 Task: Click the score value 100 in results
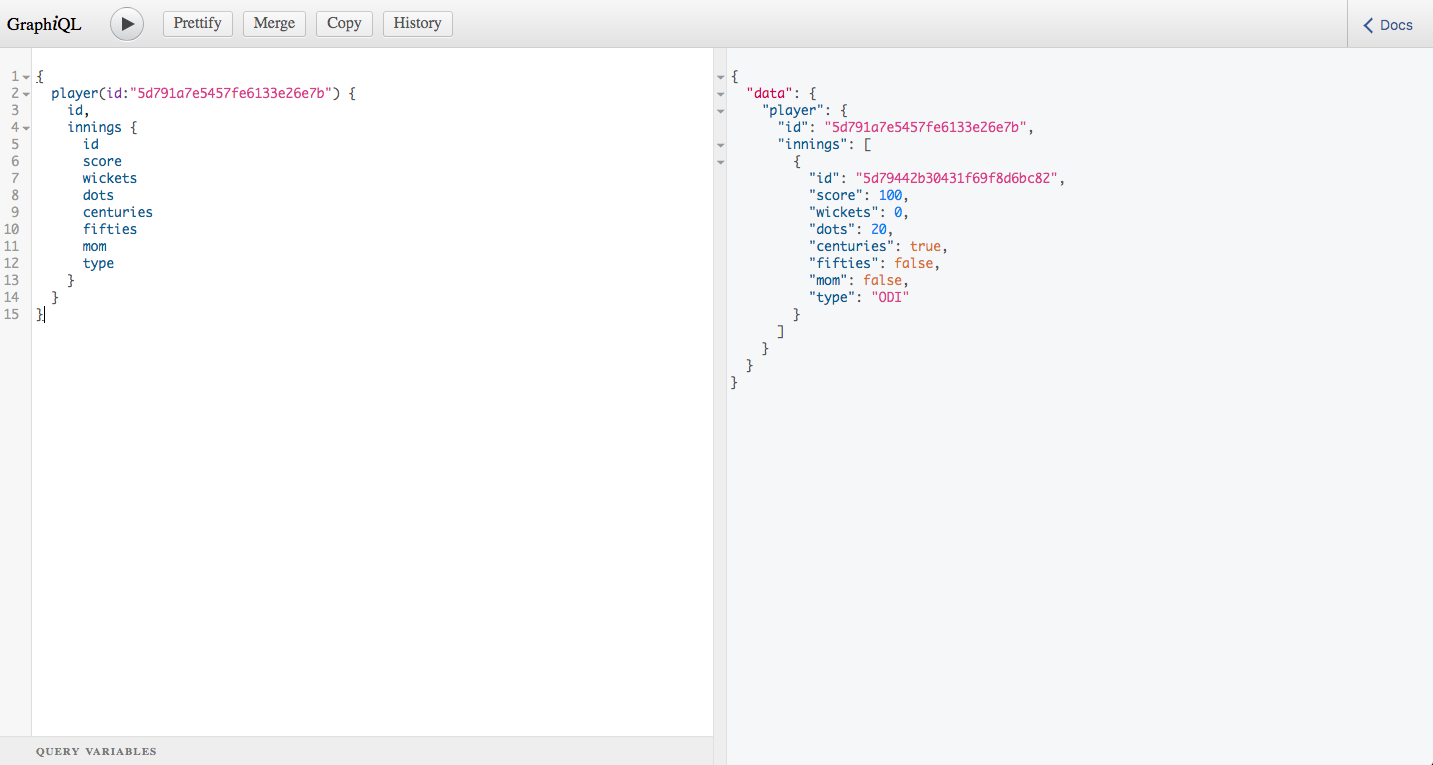click(890, 195)
